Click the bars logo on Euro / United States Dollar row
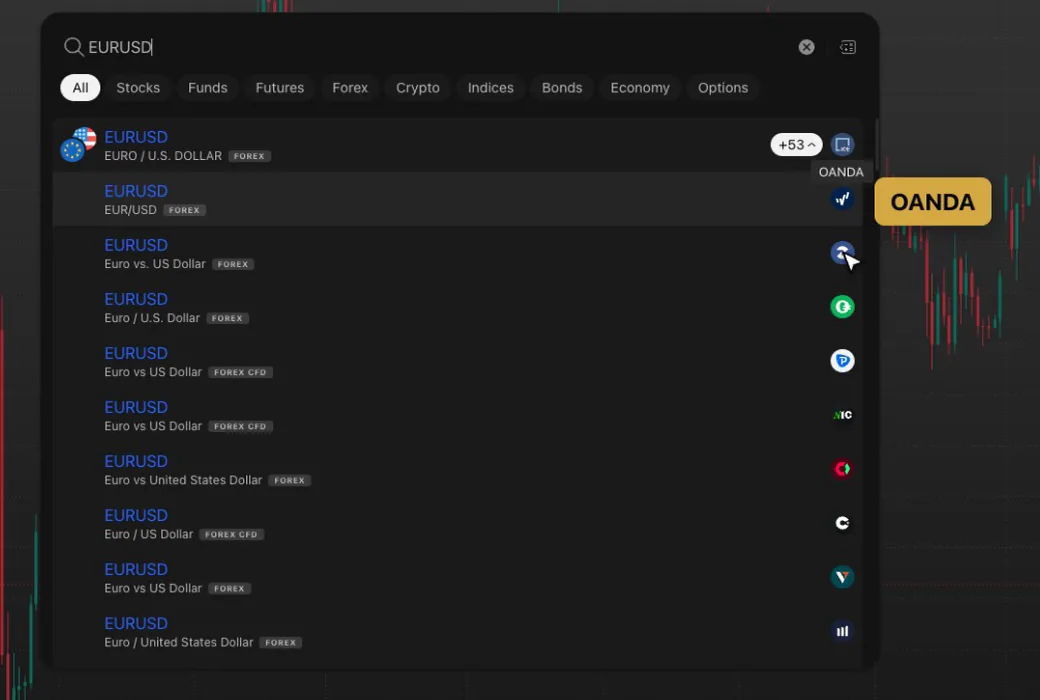The width and height of the screenshot is (1040, 700). pyautogui.click(x=842, y=631)
